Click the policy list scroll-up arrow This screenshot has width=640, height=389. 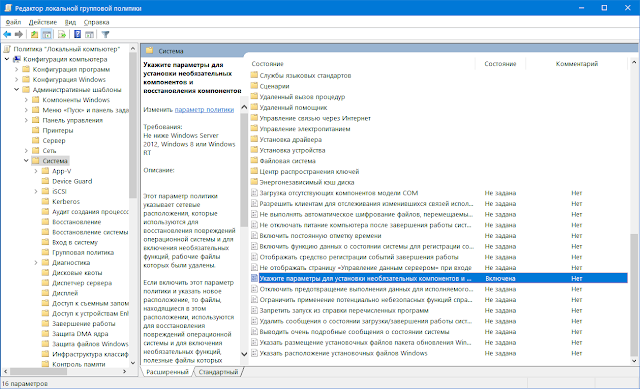pyautogui.click(x=633, y=62)
